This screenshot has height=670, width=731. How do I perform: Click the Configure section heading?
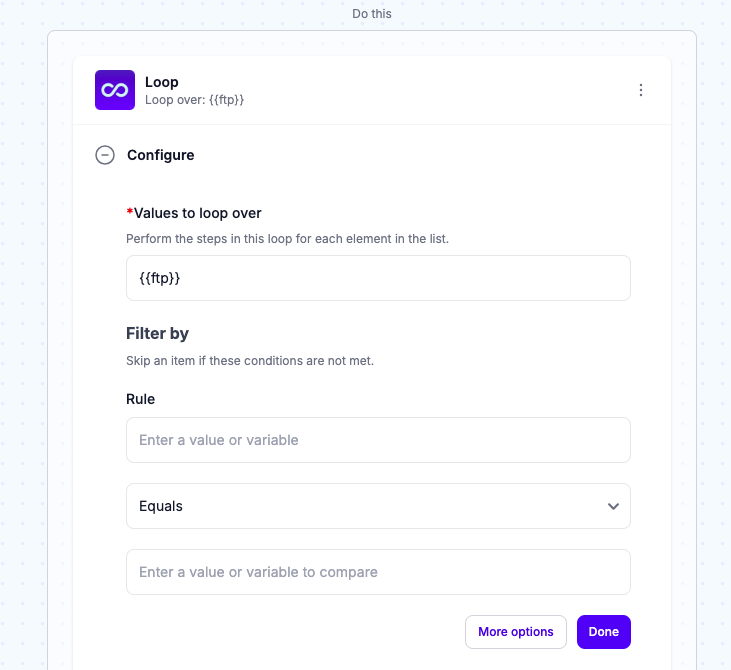click(x=160, y=155)
